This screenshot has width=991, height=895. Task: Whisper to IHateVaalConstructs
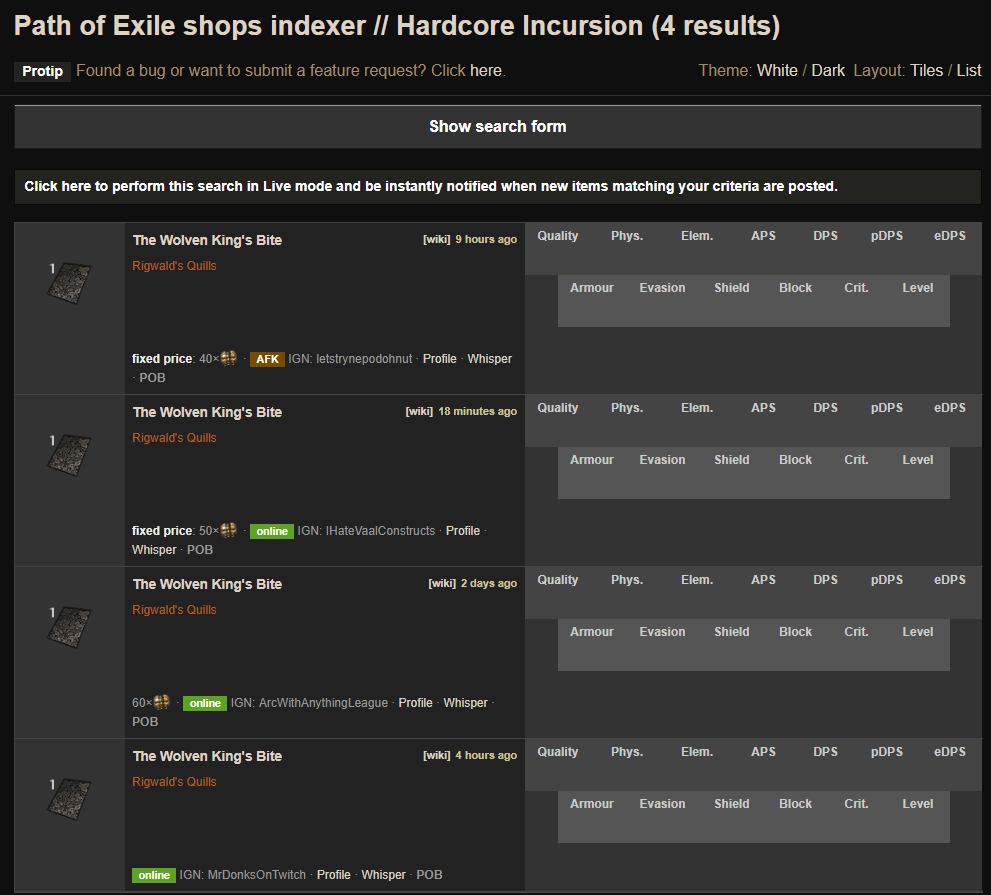point(154,549)
